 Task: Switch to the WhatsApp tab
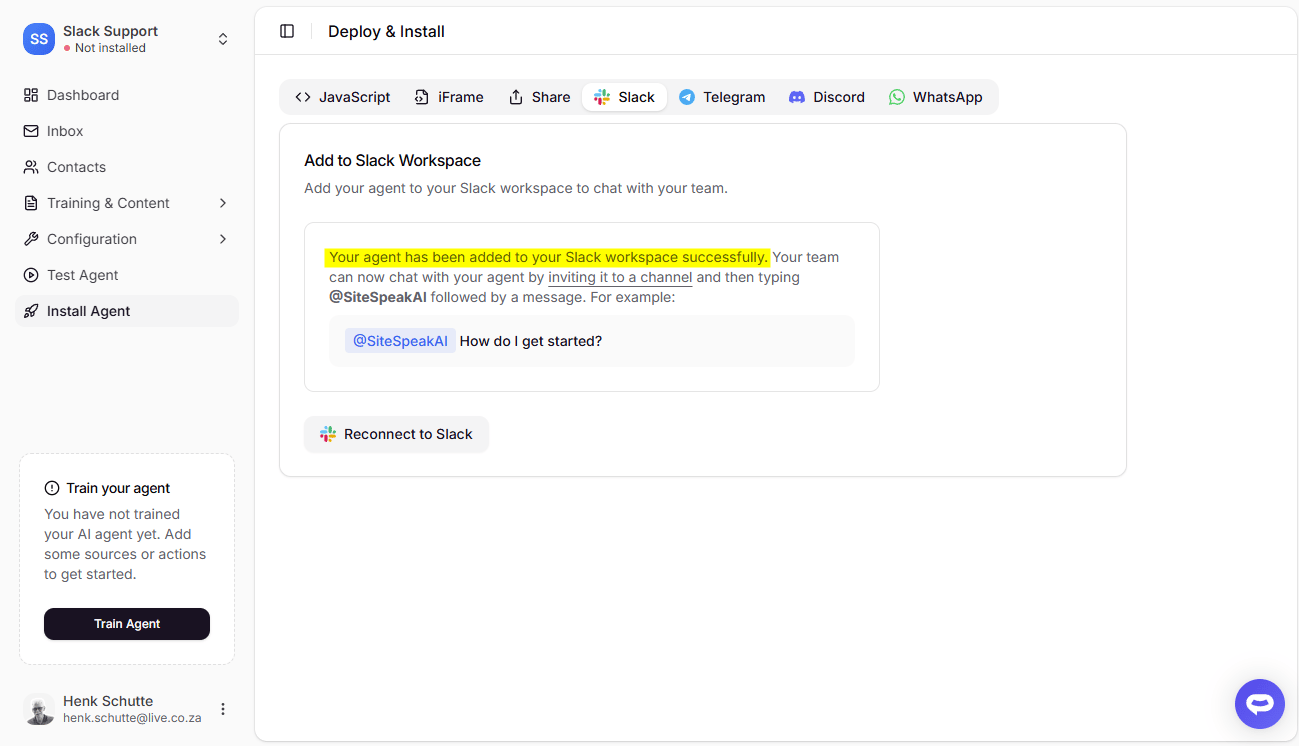coord(936,97)
